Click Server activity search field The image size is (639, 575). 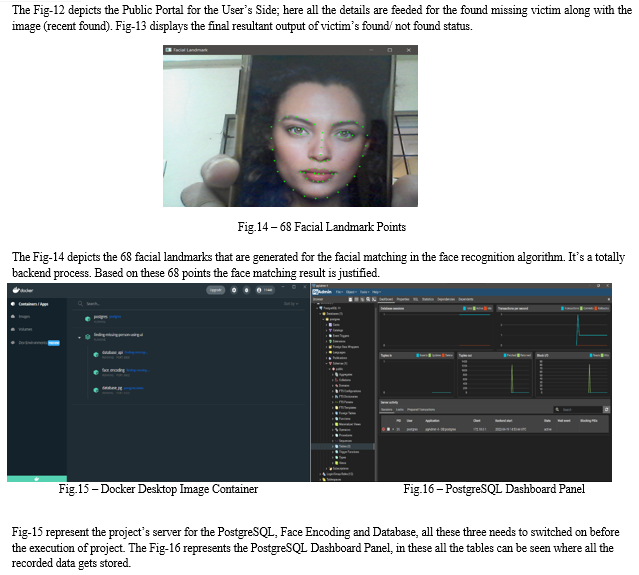tap(578, 410)
